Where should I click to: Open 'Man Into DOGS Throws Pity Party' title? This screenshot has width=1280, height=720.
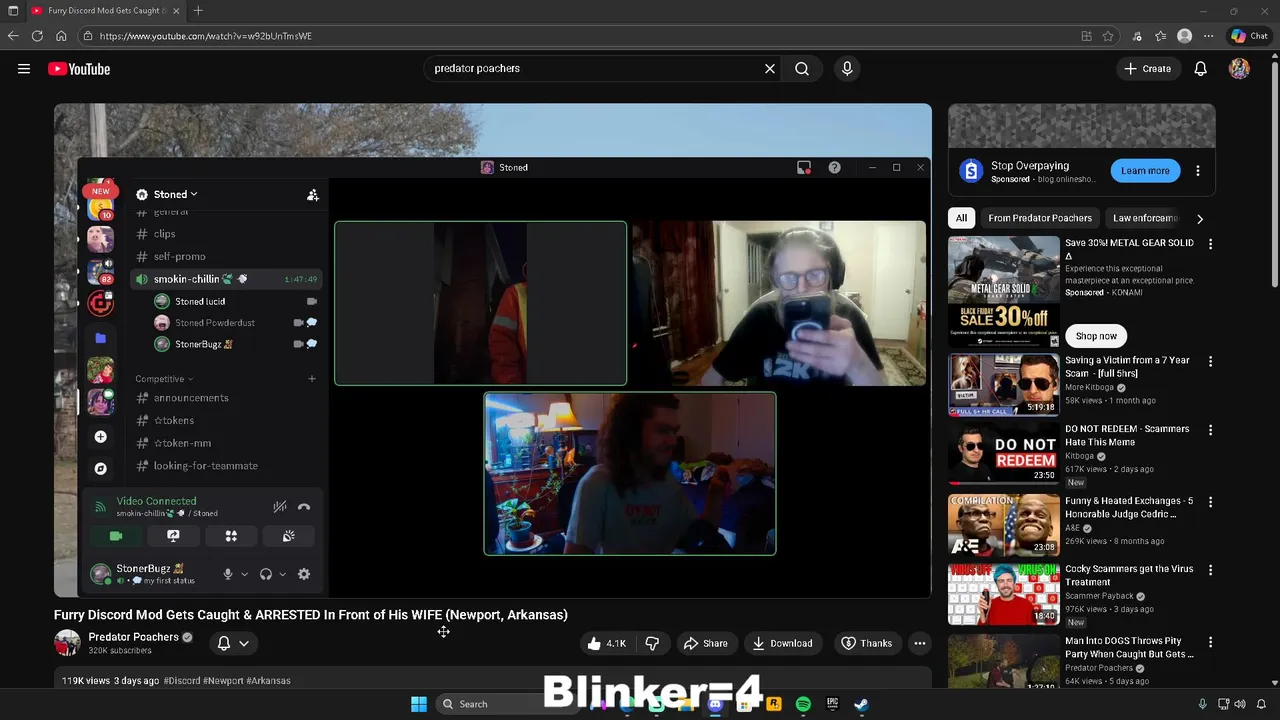tap(1129, 647)
